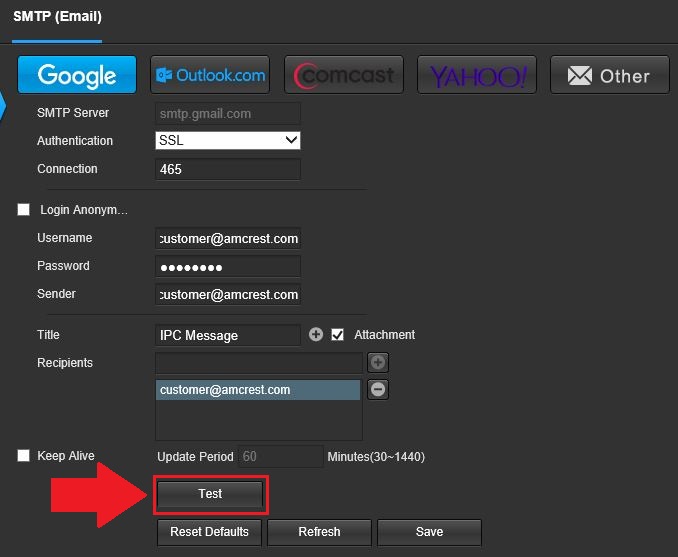Choose the Other mail provider option
Viewport: 678px width, 557px height.
[610, 74]
